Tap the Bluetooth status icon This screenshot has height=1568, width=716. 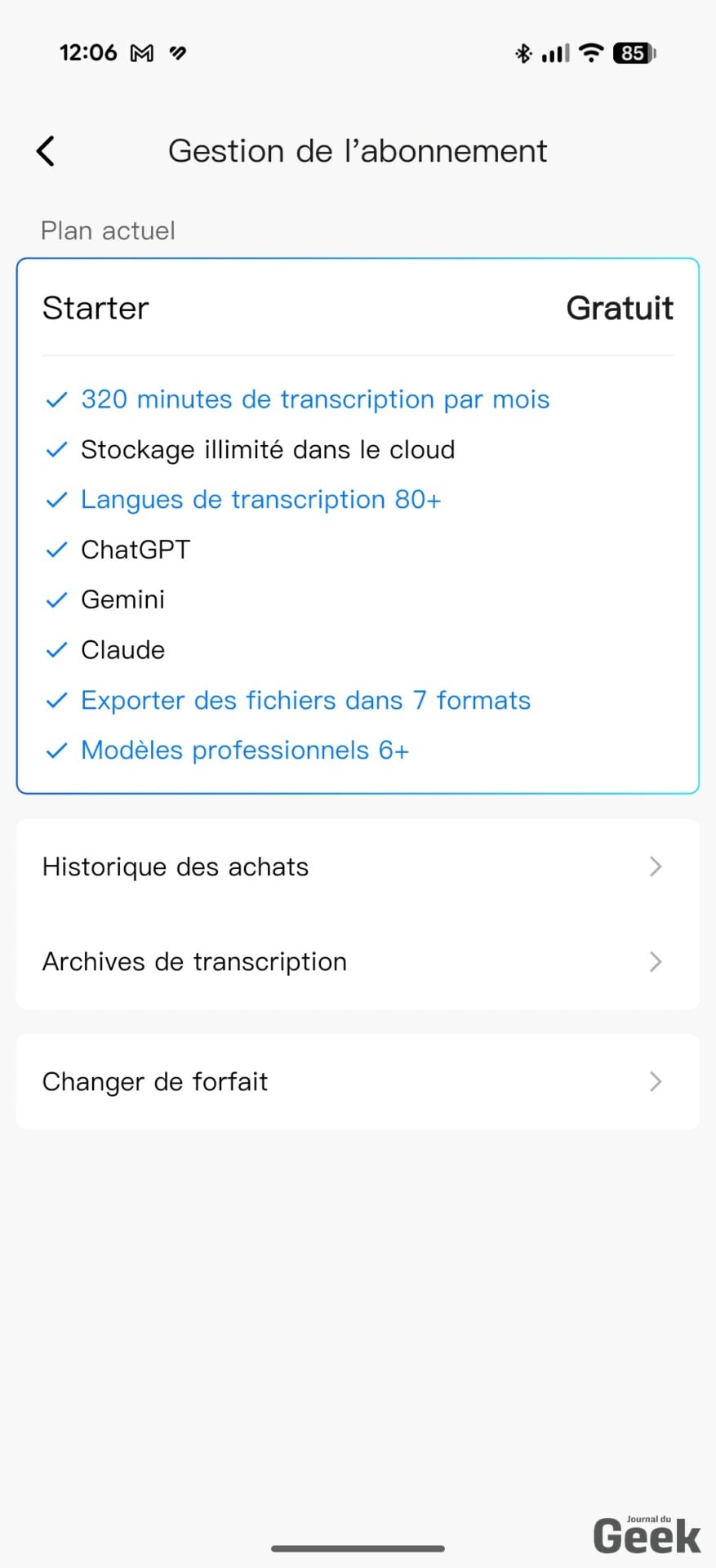(x=523, y=53)
